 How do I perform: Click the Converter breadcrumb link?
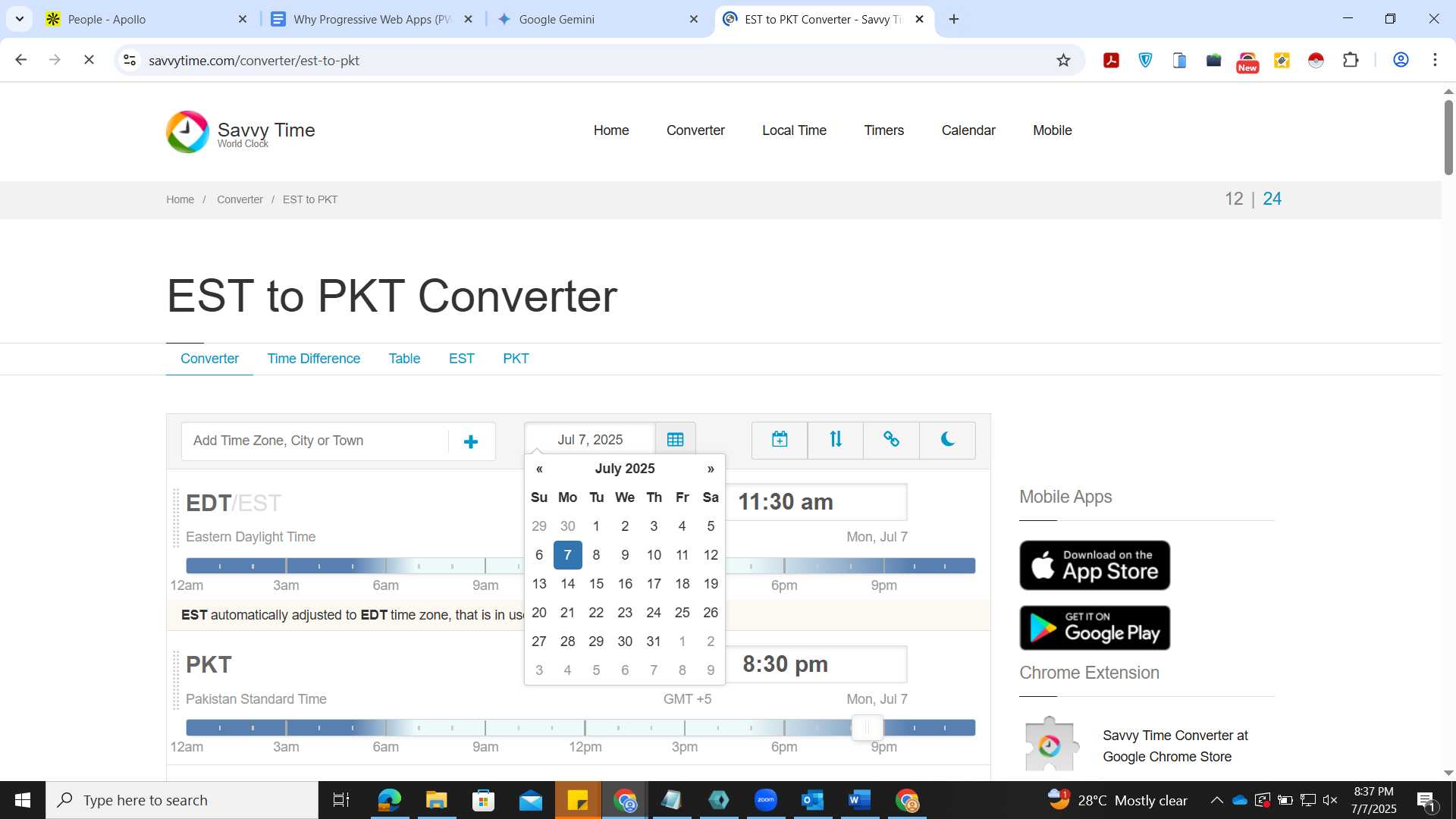(x=240, y=199)
